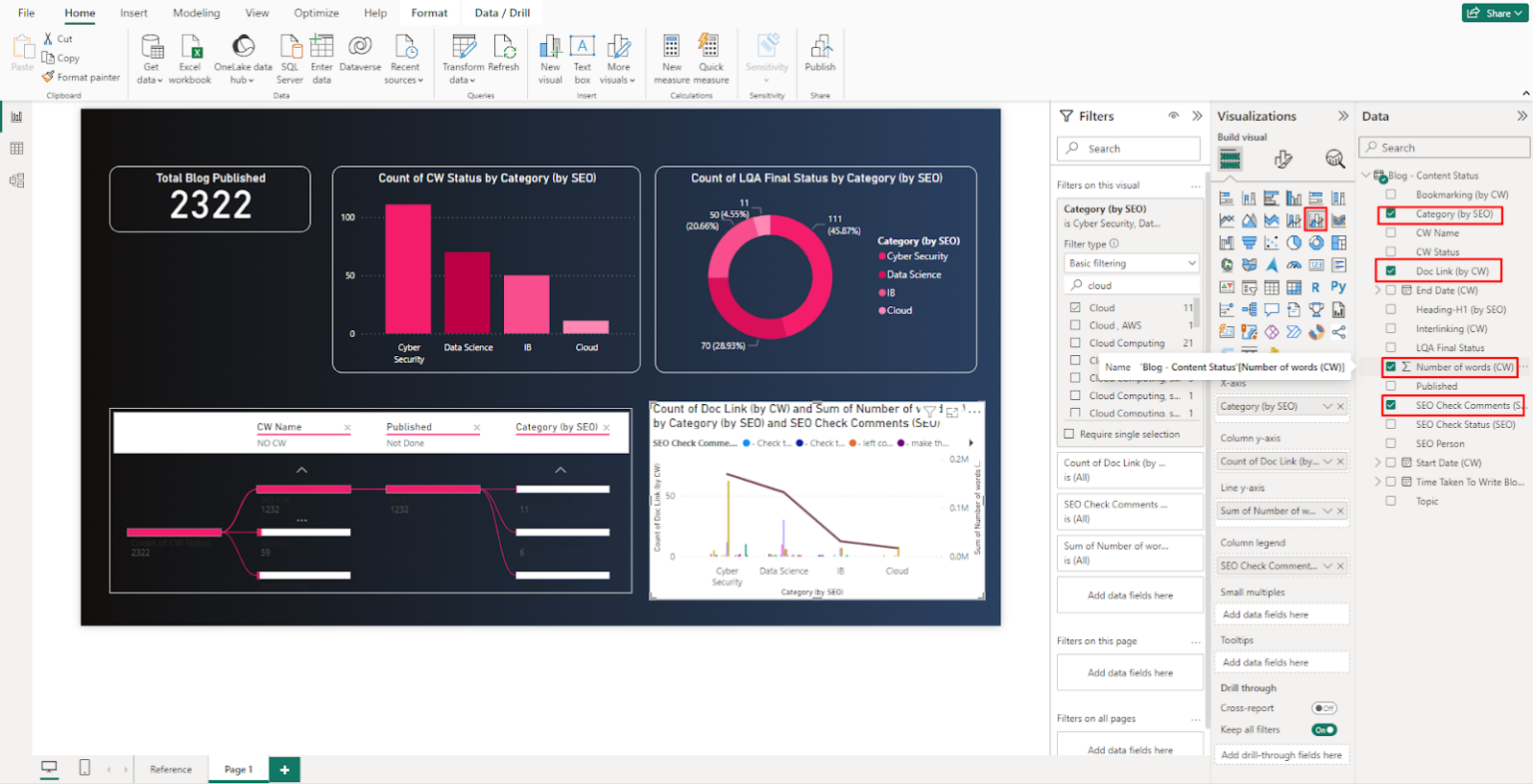Open the Reference page tab
This screenshot has height=784, width=1533.
(x=171, y=769)
